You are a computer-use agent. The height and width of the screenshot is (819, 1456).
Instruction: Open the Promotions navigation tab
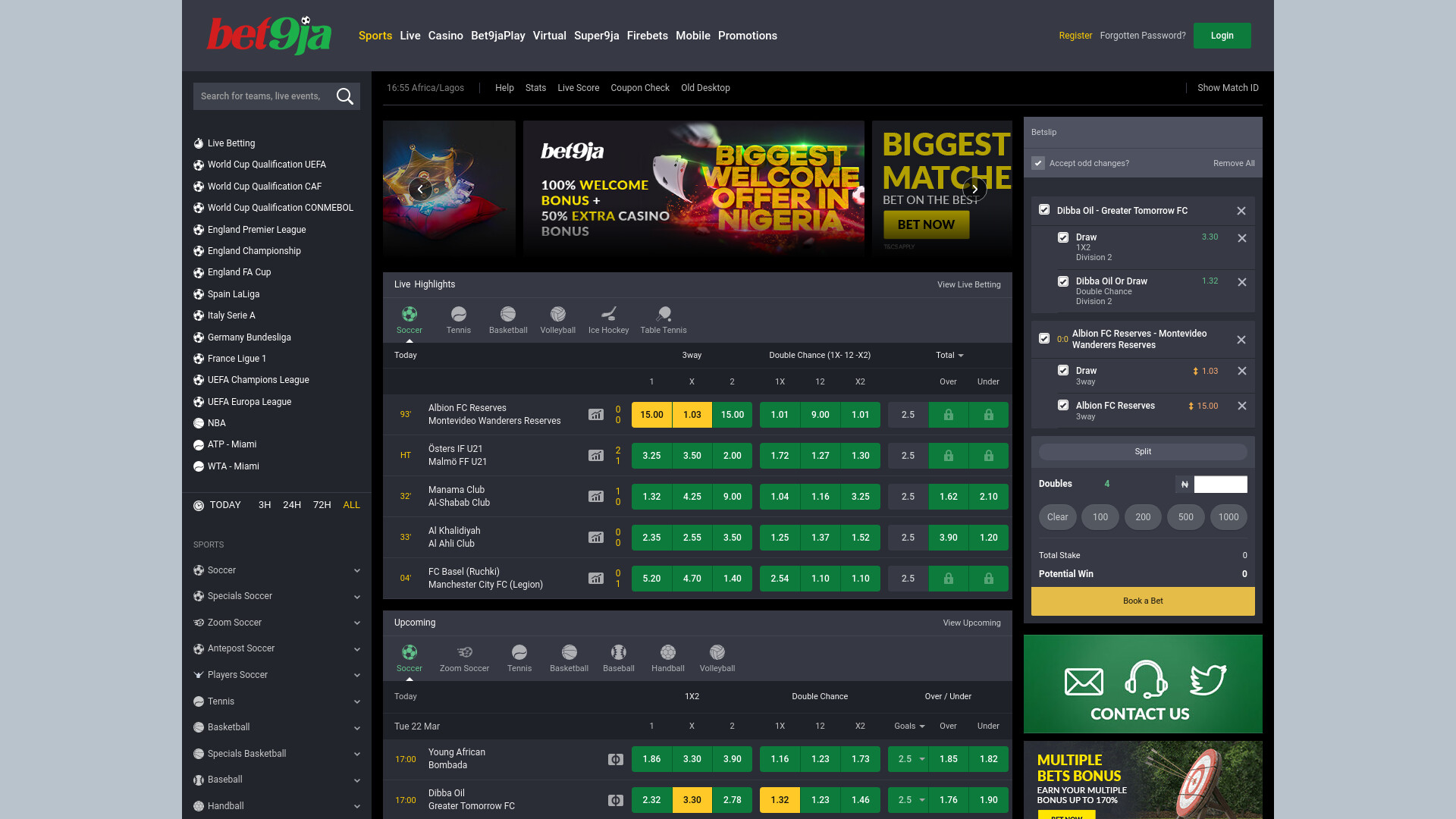click(748, 36)
